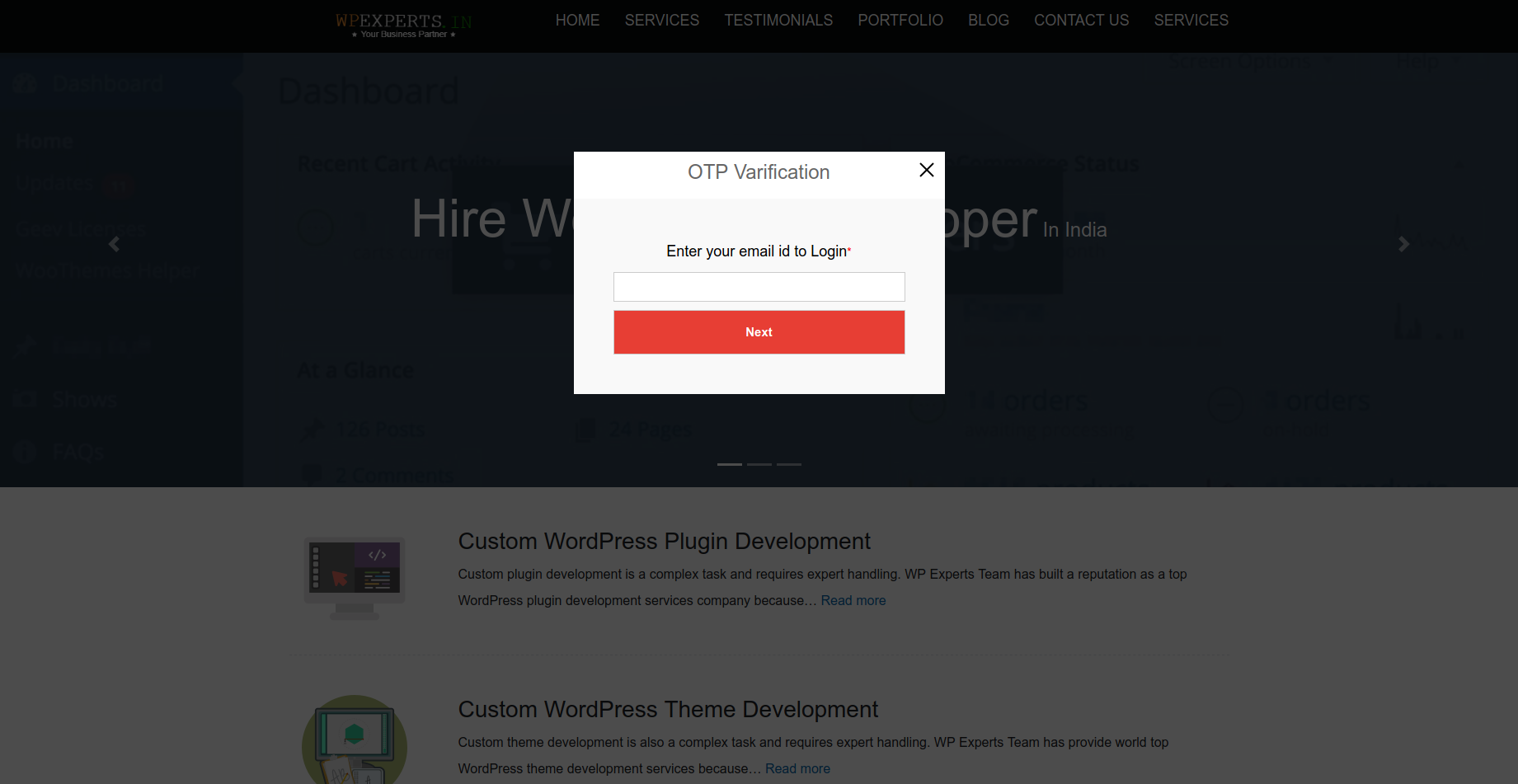
Task: Open the last SERVICES menu item
Action: coord(1191,20)
